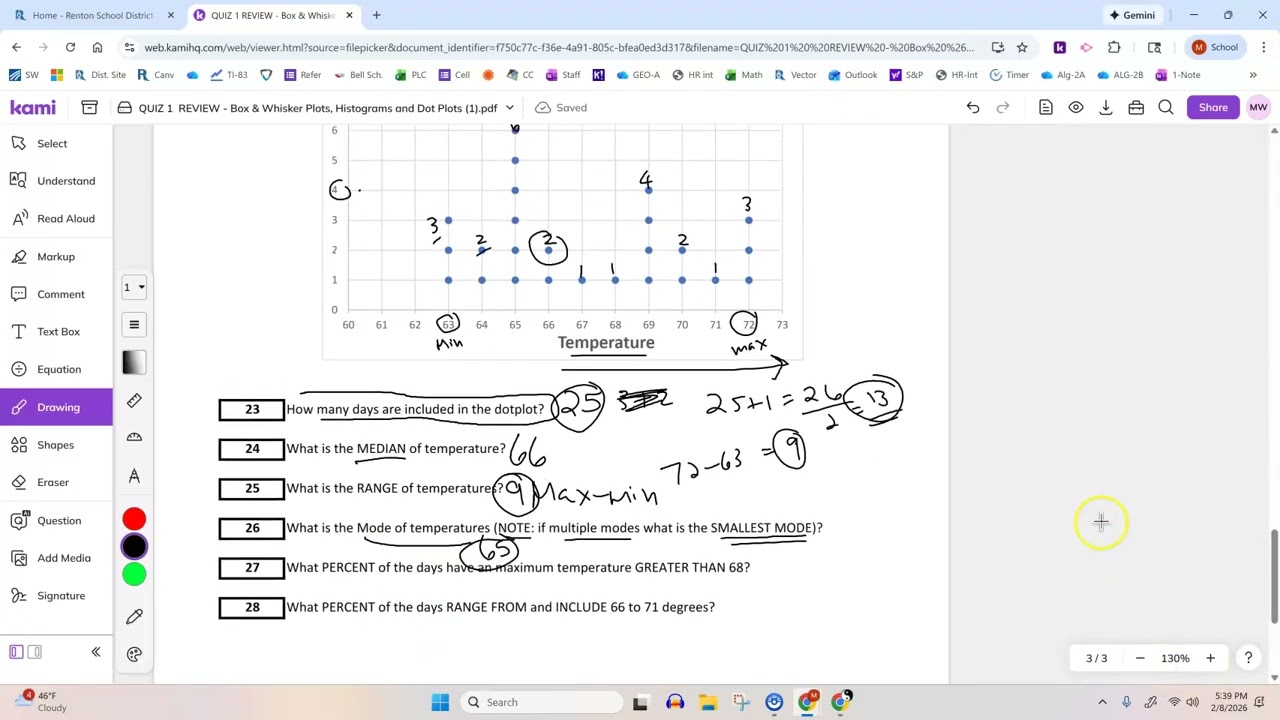Click the address bar URL
The height and width of the screenshot is (720, 1280).
[x=559, y=47]
